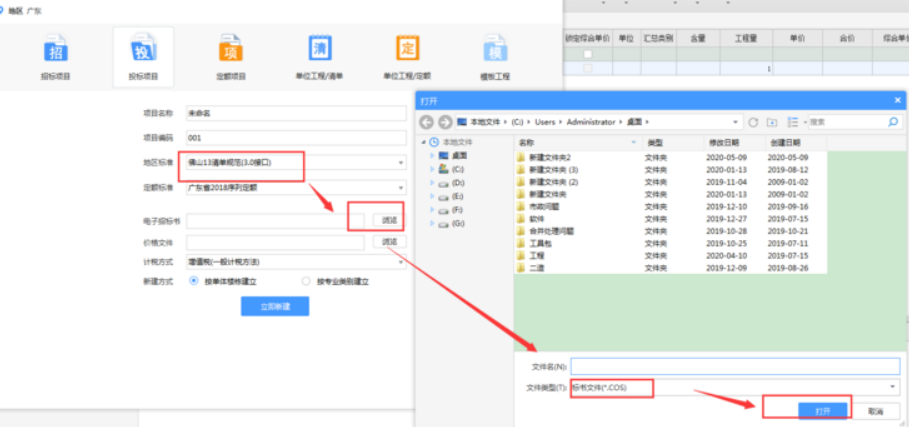Viewport: 909px width, 427px height.
Task: Choose the 定额项目 icon
Action: tap(230, 51)
